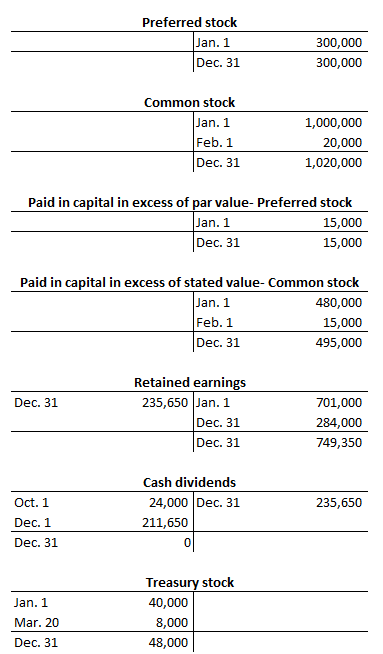Screen dimensions: 383x654
Task: Click the Cash dividends heading
Action: 189,483
